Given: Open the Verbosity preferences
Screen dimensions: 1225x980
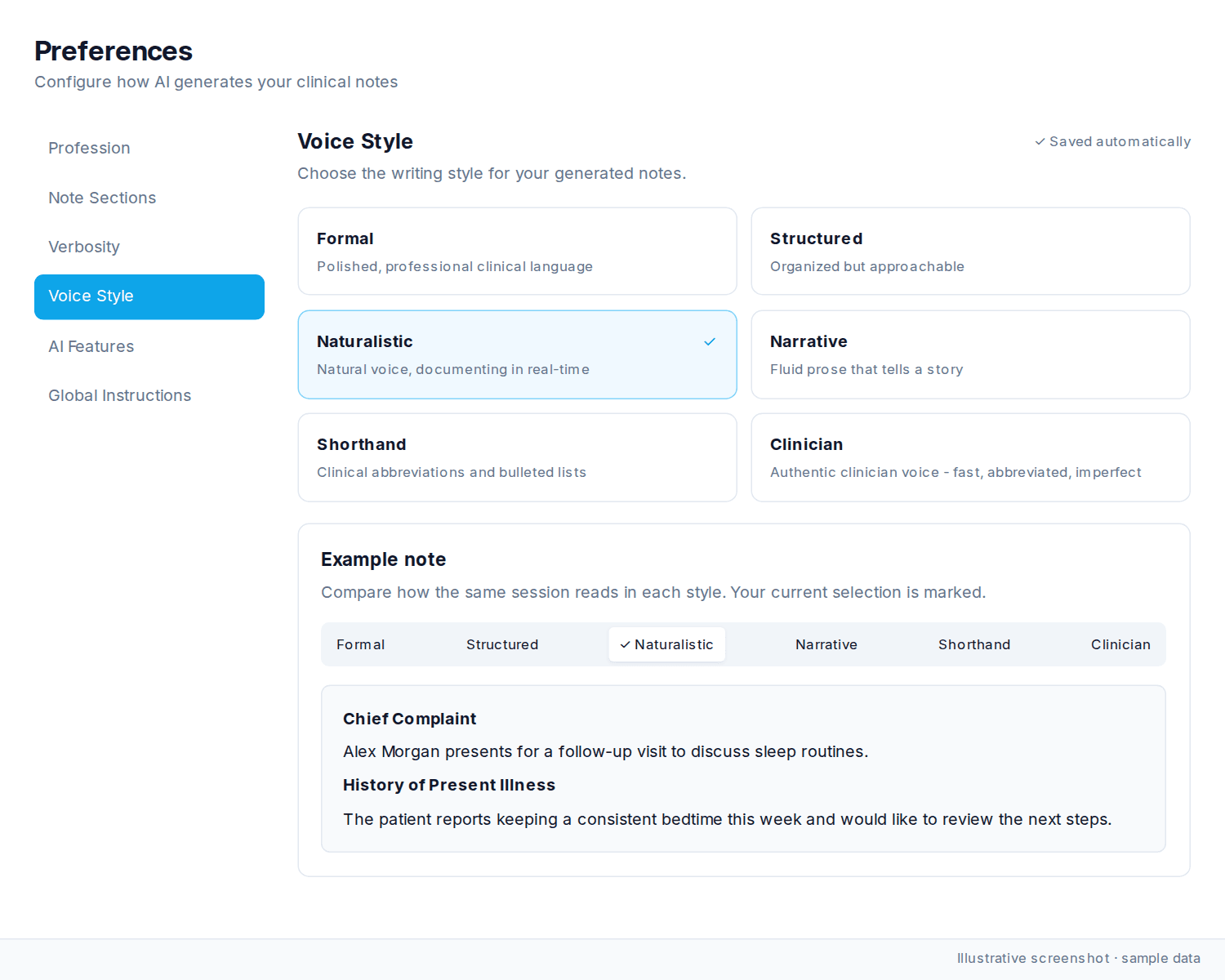Looking at the screenshot, I should (x=149, y=247).
